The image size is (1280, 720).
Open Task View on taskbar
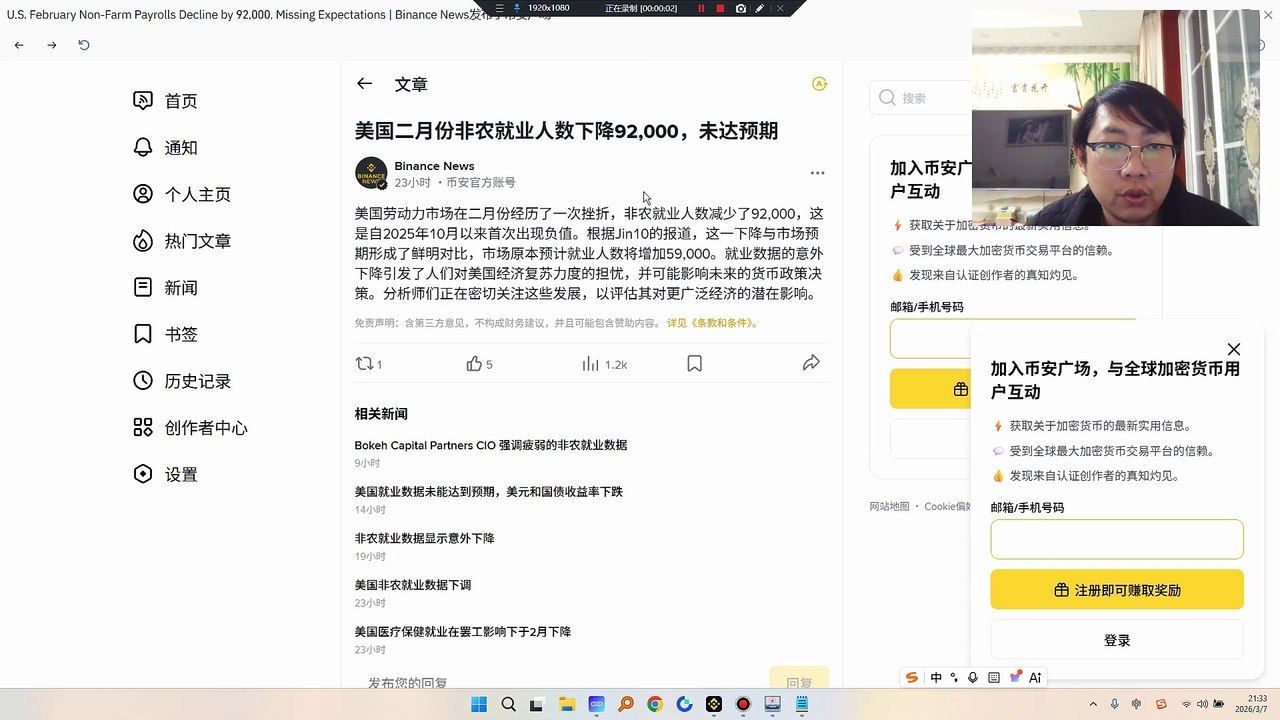point(537,705)
